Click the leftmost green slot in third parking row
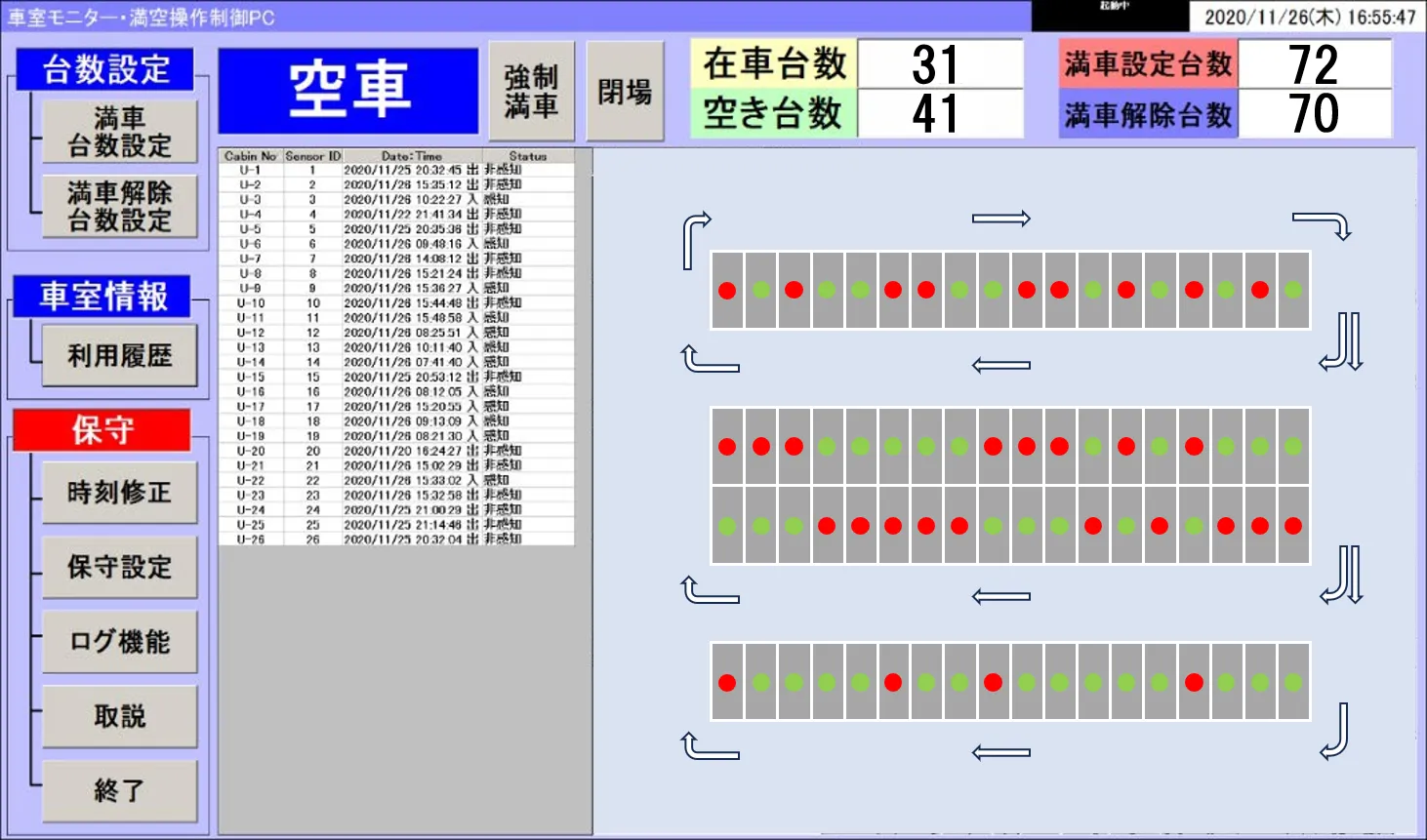 (x=727, y=526)
